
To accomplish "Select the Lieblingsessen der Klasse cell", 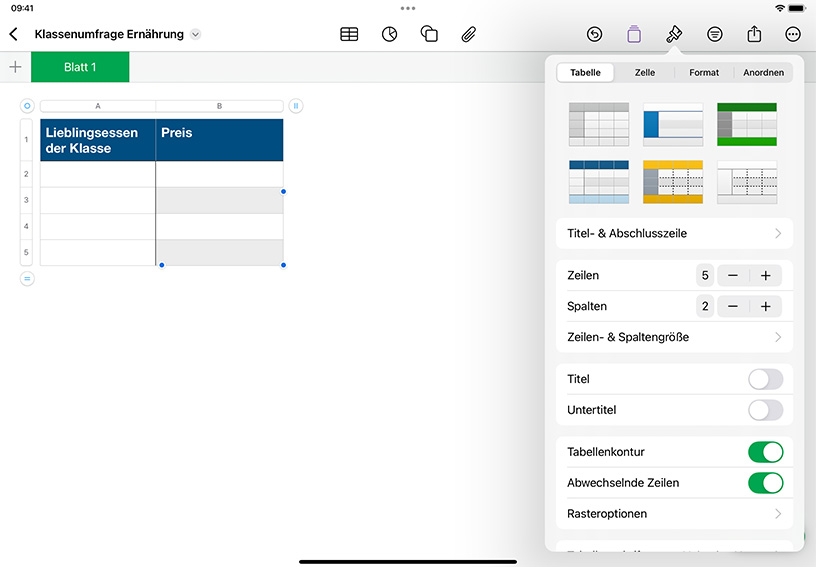I will pyautogui.click(x=98, y=140).
